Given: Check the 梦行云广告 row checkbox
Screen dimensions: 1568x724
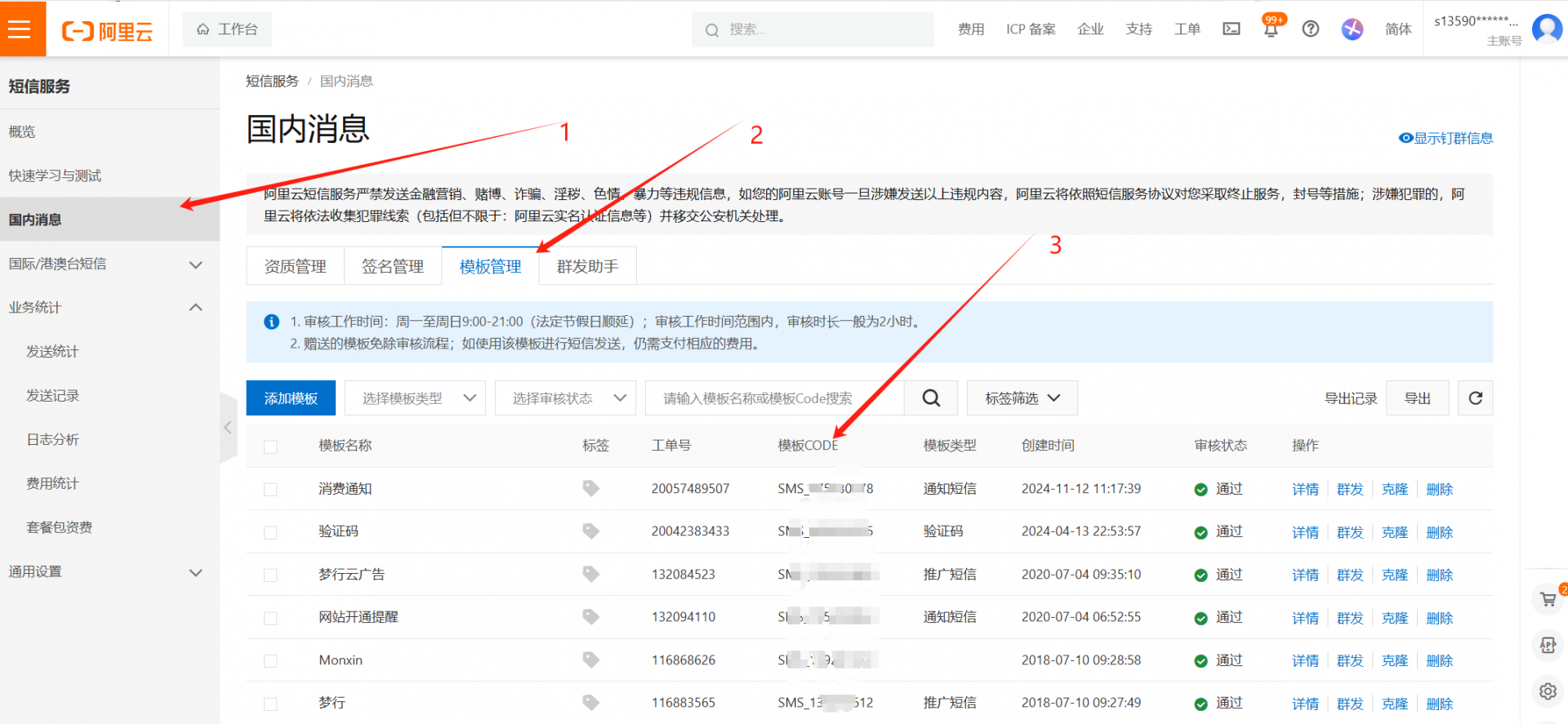Looking at the screenshot, I should [270, 575].
